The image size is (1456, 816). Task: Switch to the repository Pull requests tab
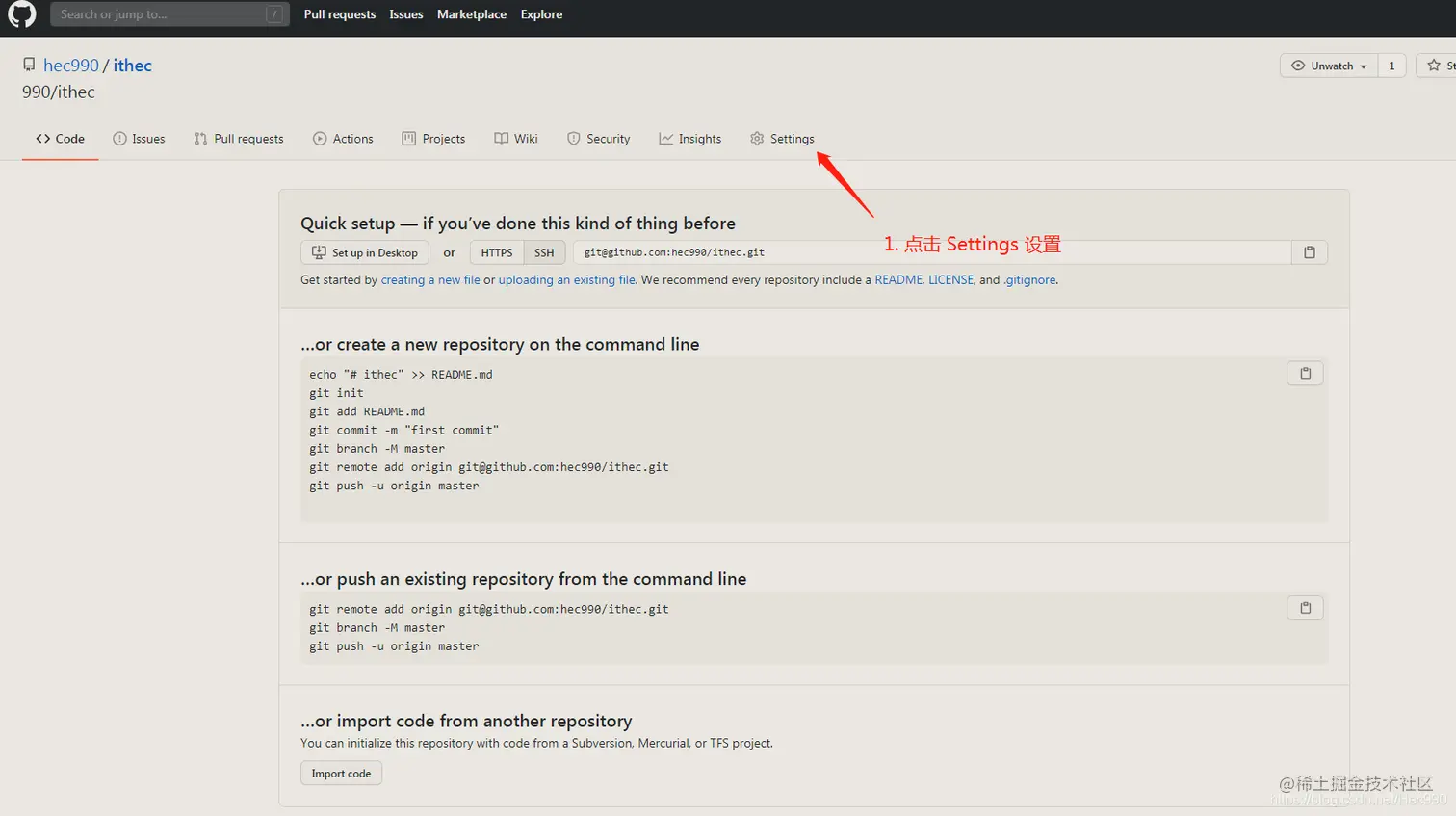pyautogui.click(x=239, y=139)
